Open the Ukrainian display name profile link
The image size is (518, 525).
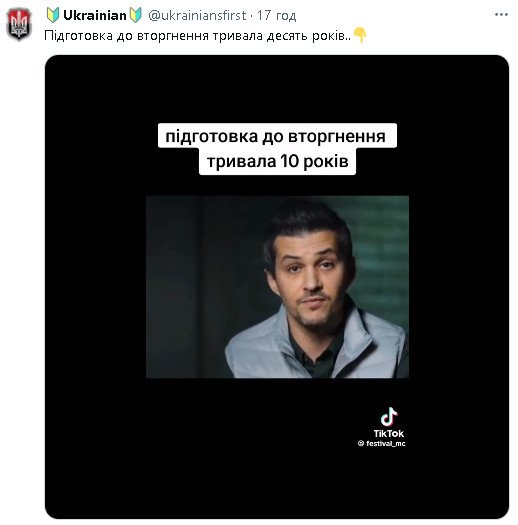pyautogui.click(x=95, y=15)
